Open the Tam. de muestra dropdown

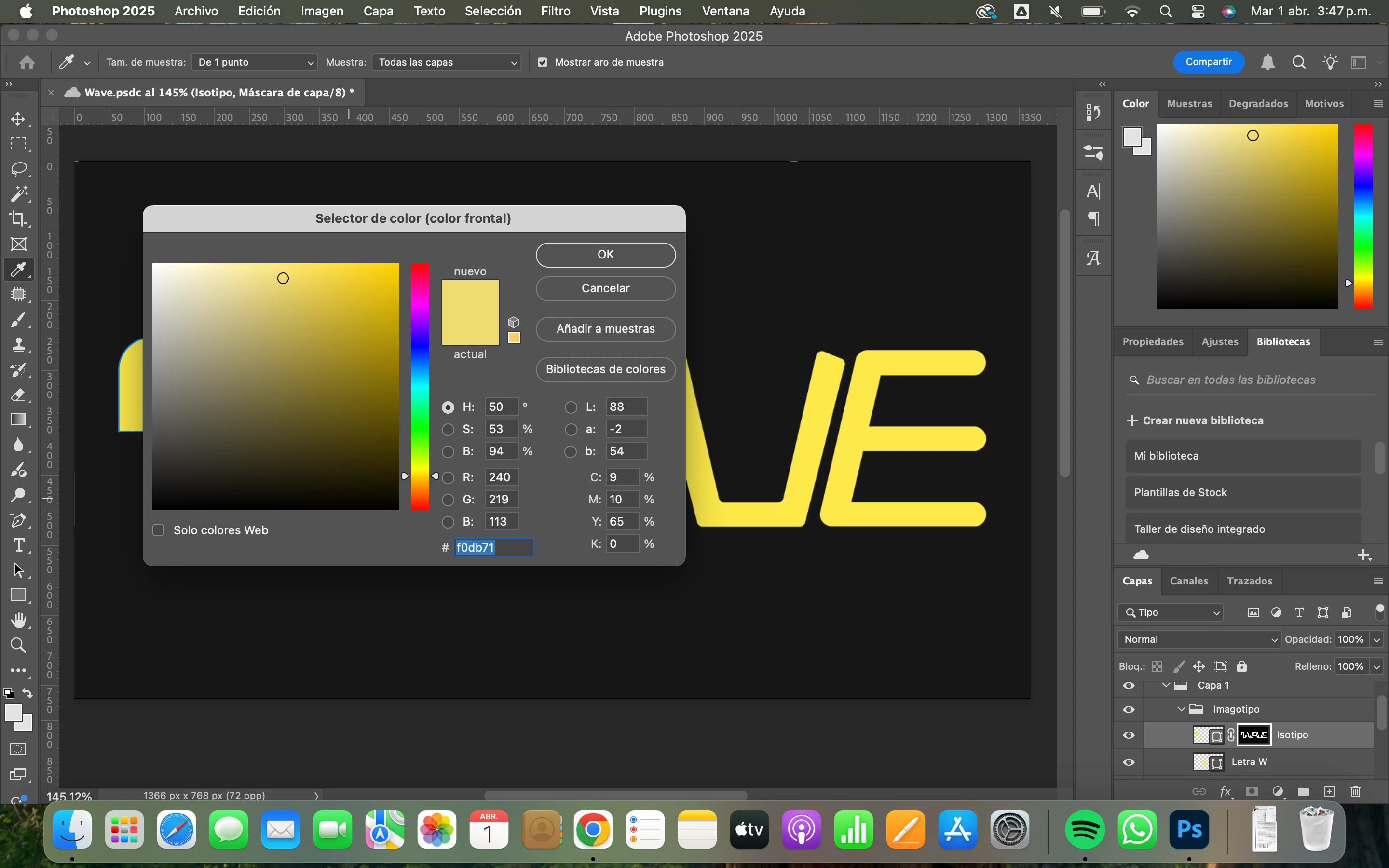(x=255, y=62)
